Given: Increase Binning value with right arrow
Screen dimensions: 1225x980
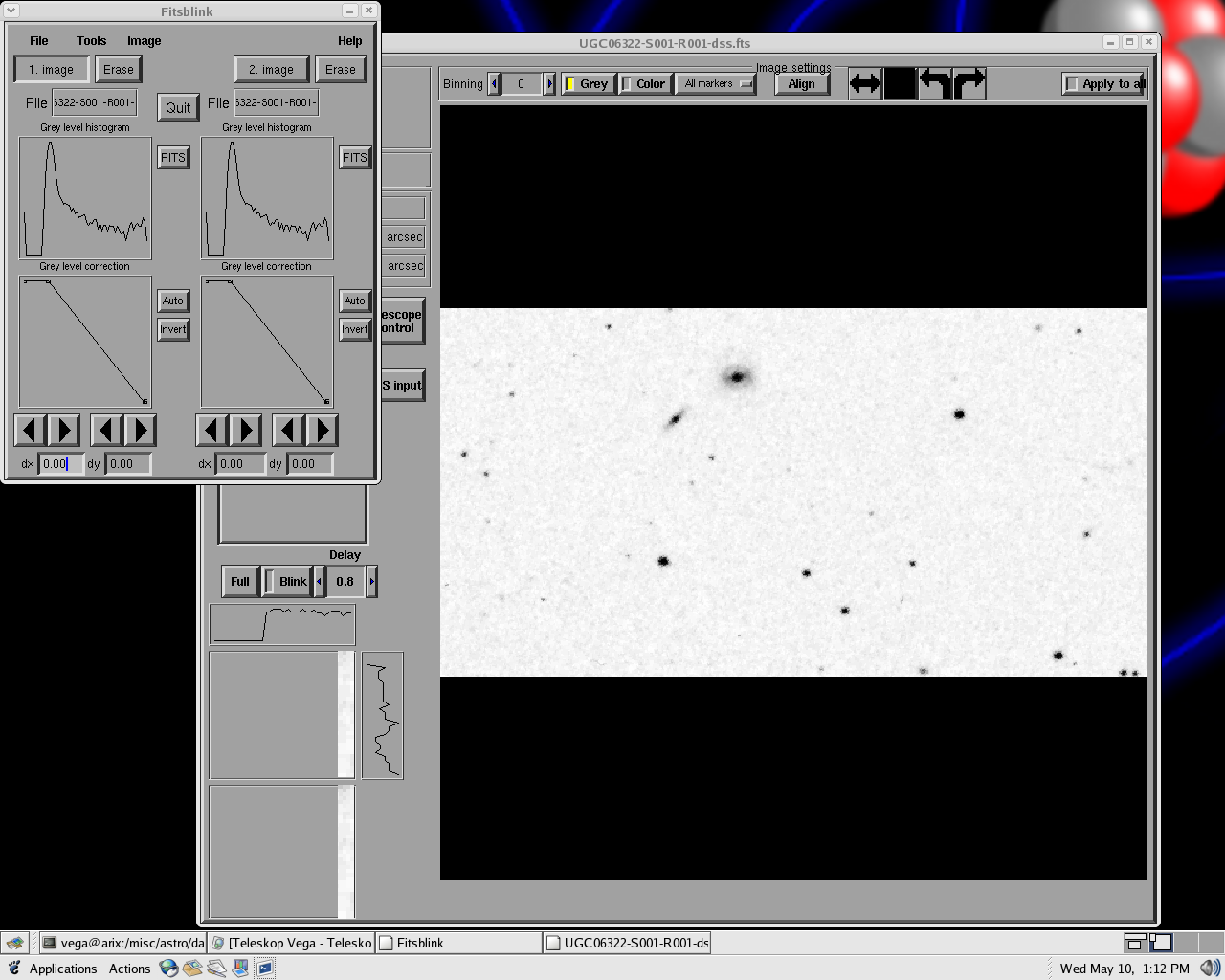Looking at the screenshot, I should (549, 83).
